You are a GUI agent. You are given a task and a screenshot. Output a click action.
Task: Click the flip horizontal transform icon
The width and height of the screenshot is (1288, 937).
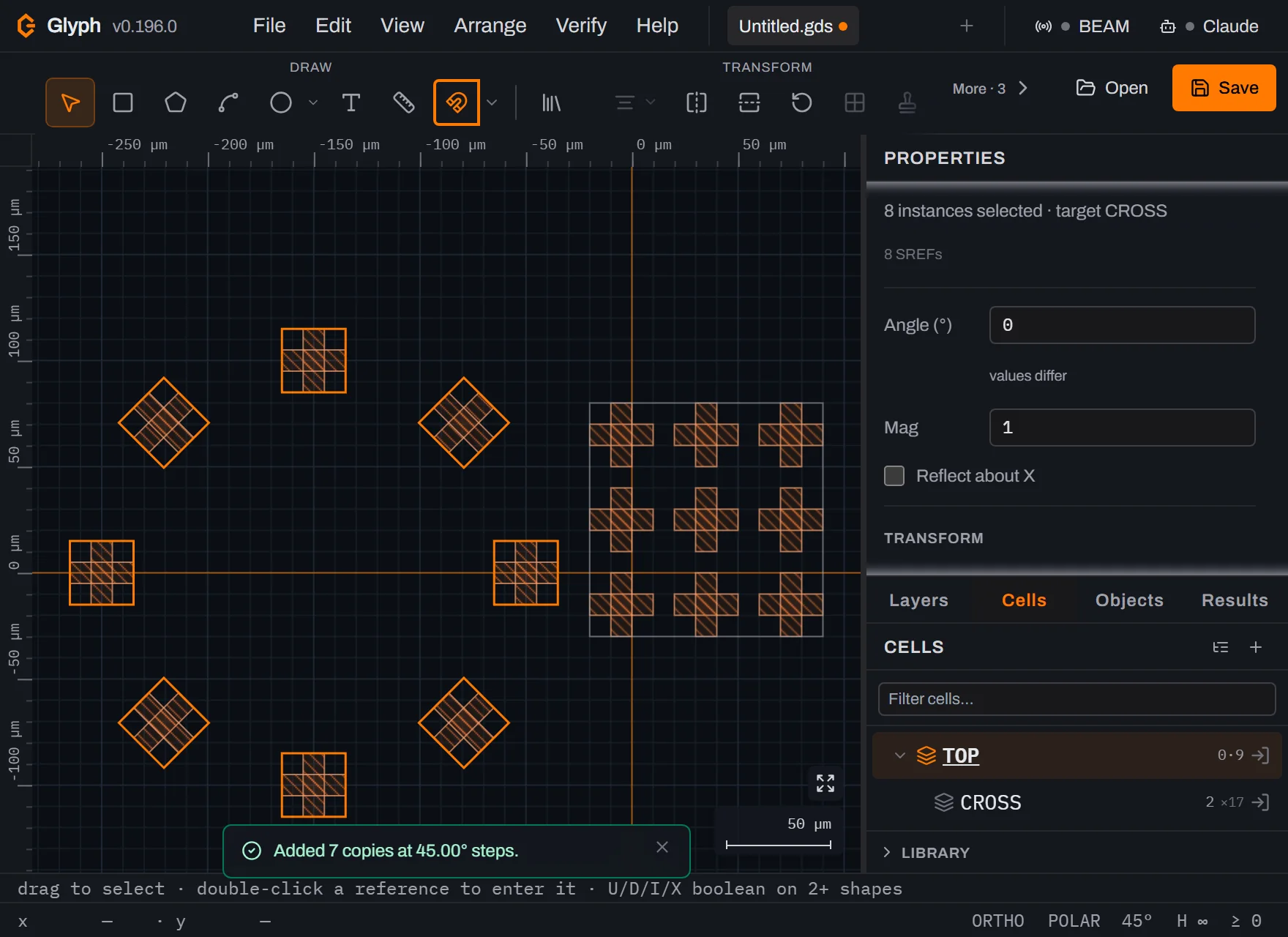(x=697, y=102)
